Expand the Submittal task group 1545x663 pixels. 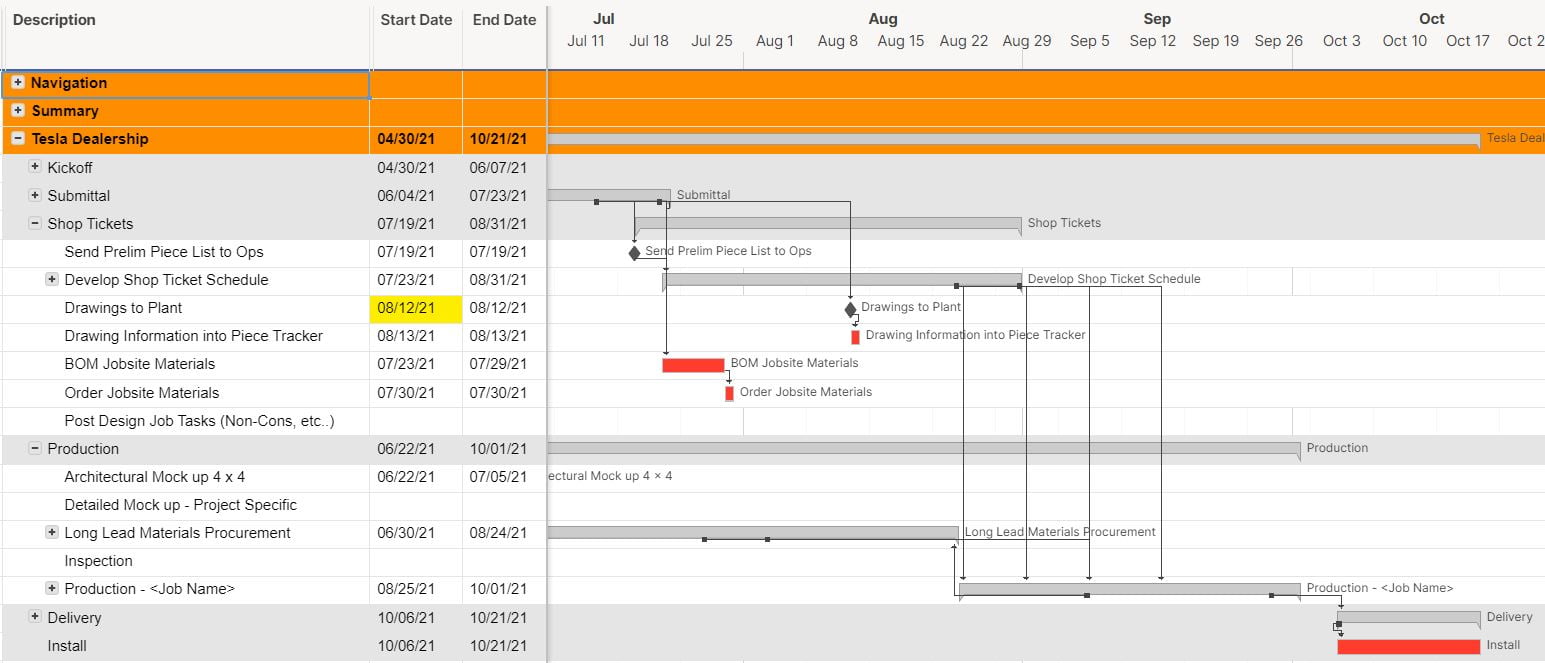(x=33, y=196)
